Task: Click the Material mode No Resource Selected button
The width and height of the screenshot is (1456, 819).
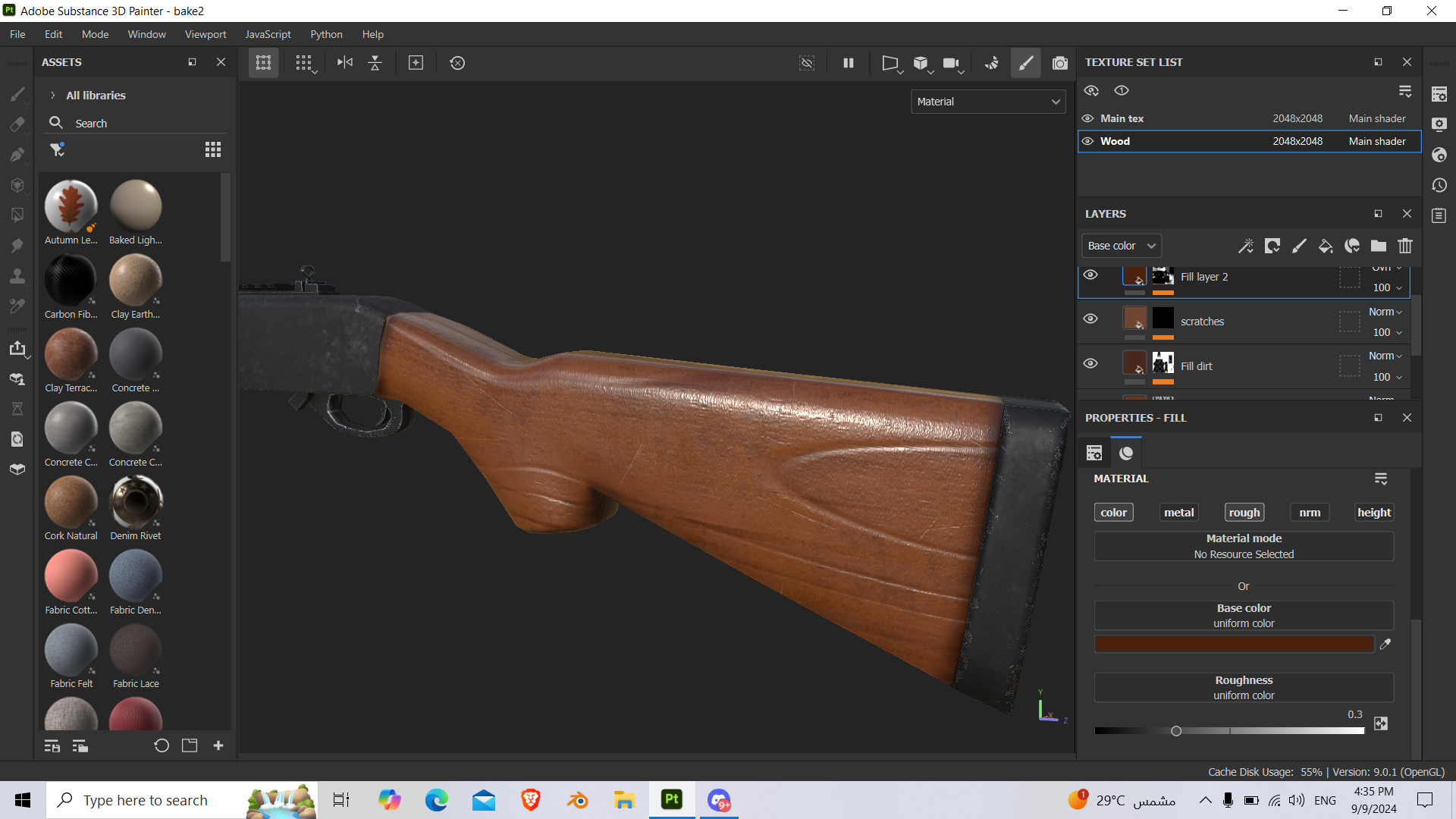Action: coord(1243,546)
